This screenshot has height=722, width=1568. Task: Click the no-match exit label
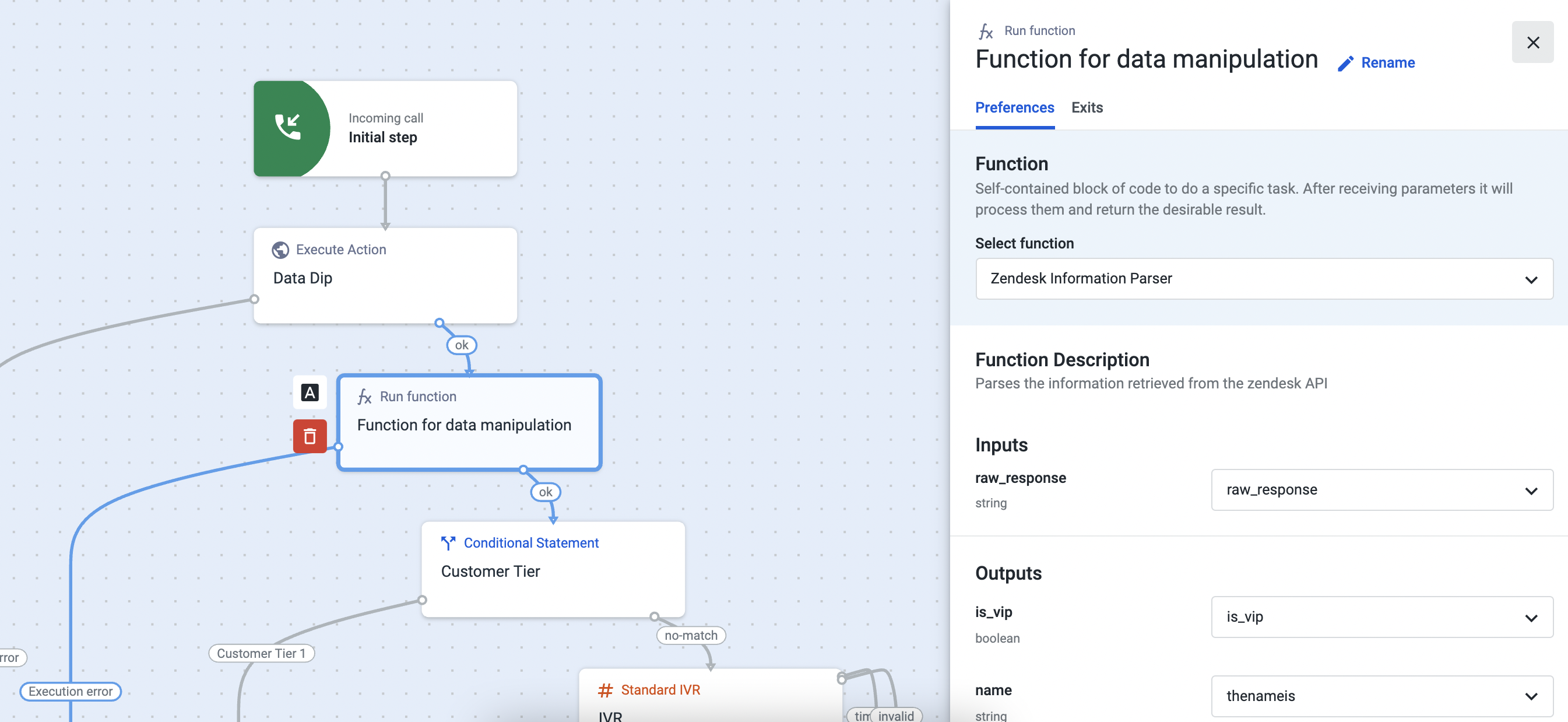[x=690, y=635]
